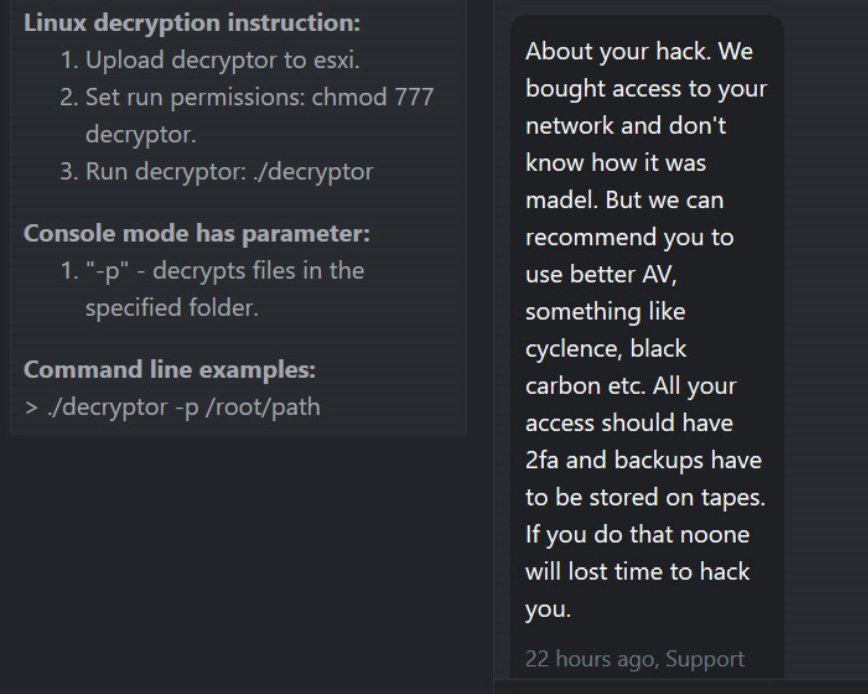Click the "Linux decryption instruction:" heading
Image resolution: width=868 pixels, height=694 pixels.
192,23
